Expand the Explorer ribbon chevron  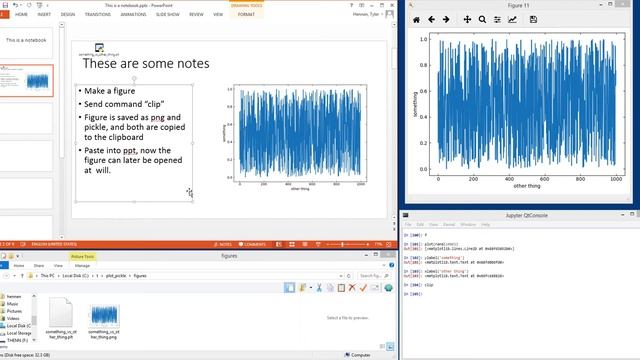pyautogui.click(x=385, y=265)
